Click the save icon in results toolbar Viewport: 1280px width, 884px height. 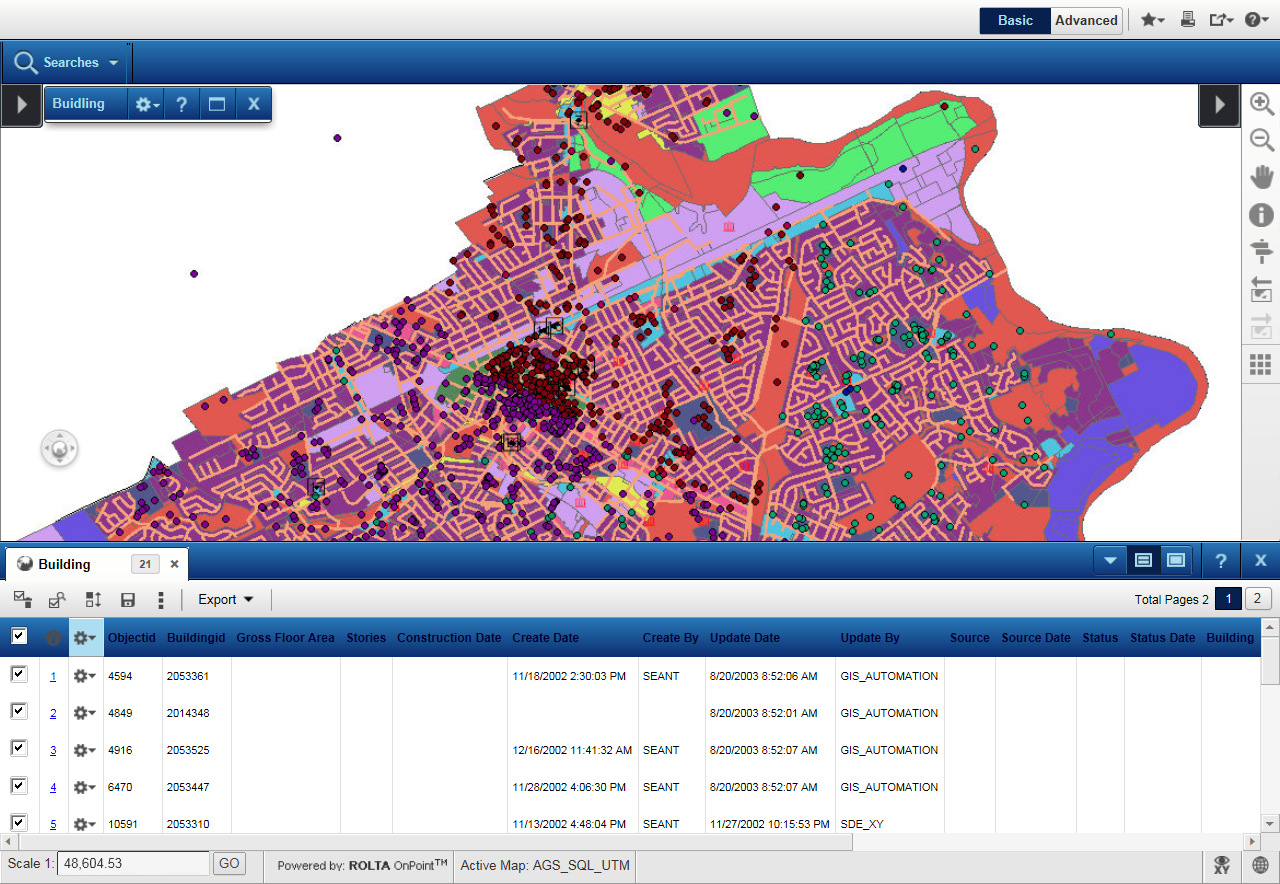pyautogui.click(x=128, y=600)
